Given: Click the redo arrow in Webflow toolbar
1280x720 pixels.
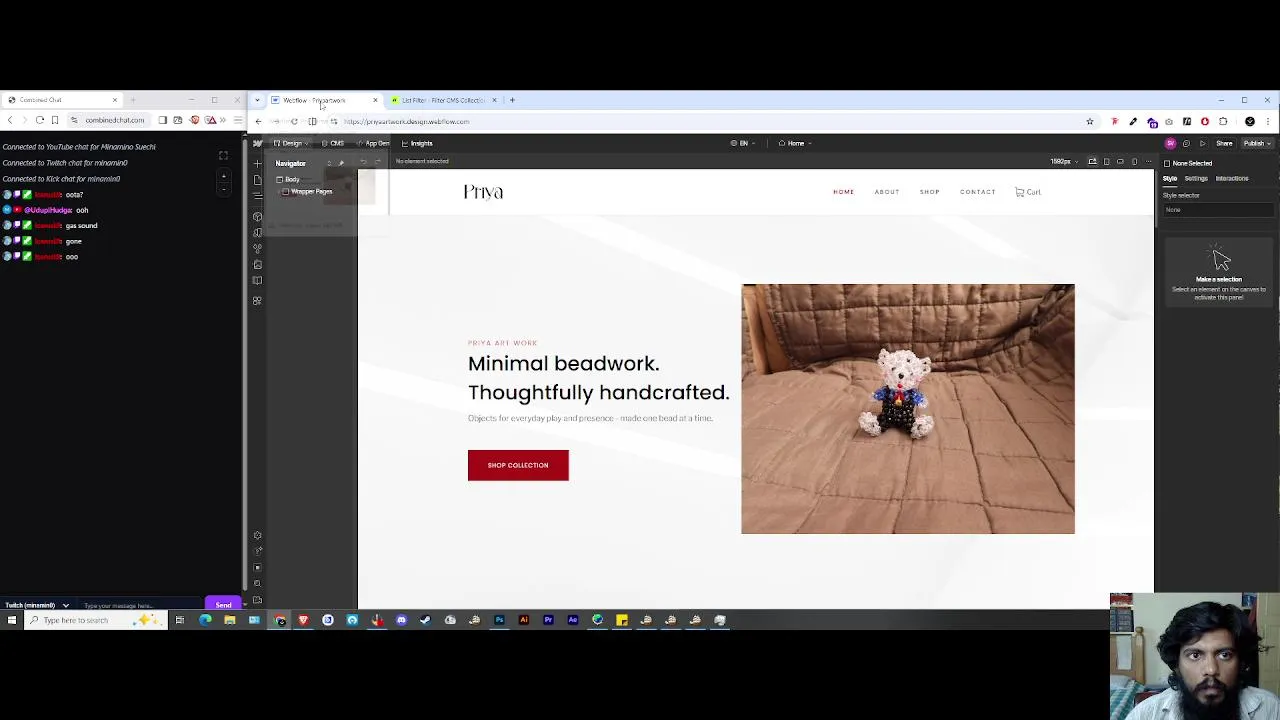Looking at the screenshot, I should coord(378,162).
